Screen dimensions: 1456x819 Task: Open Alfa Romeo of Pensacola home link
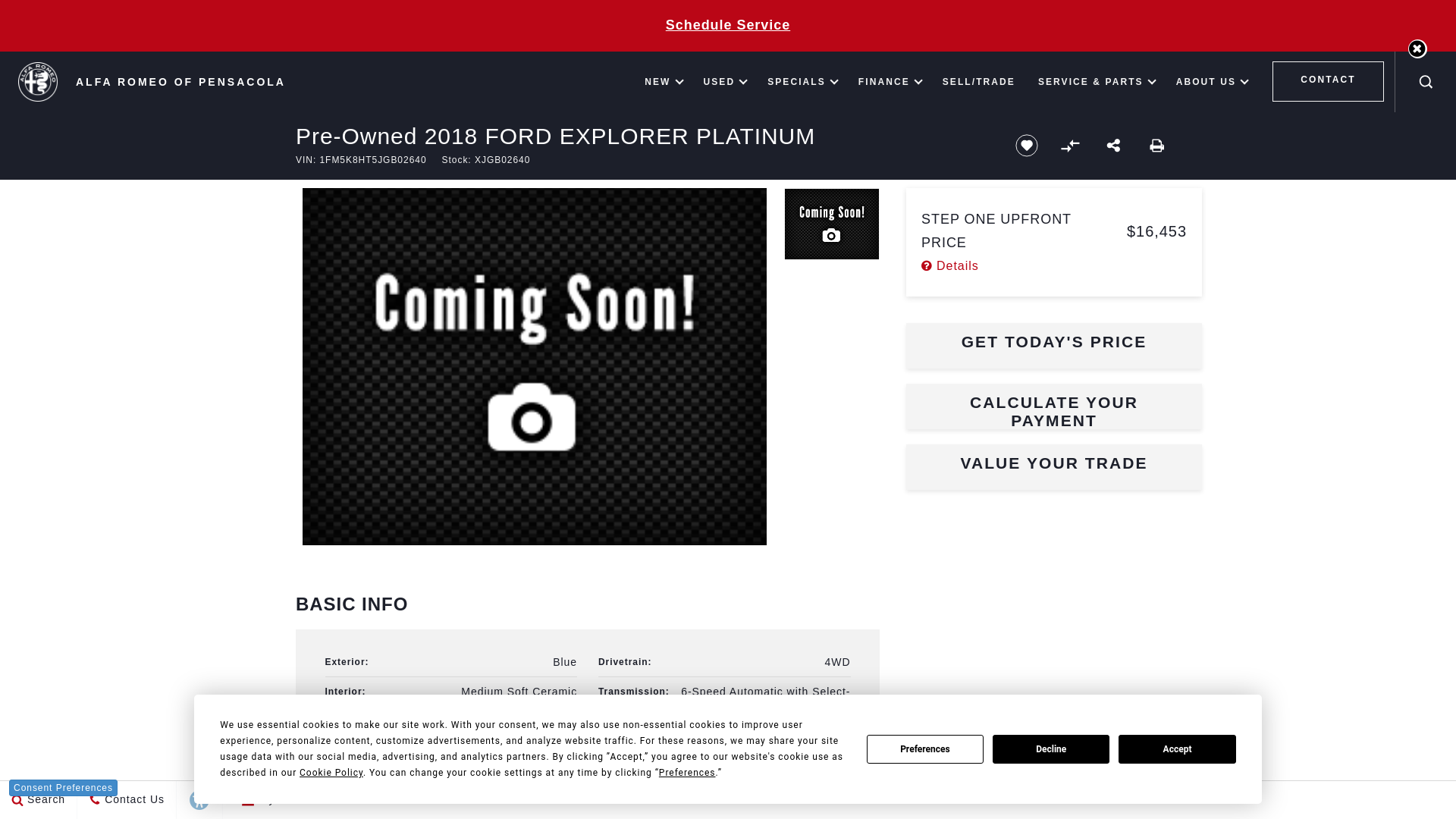tap(180, 82)
